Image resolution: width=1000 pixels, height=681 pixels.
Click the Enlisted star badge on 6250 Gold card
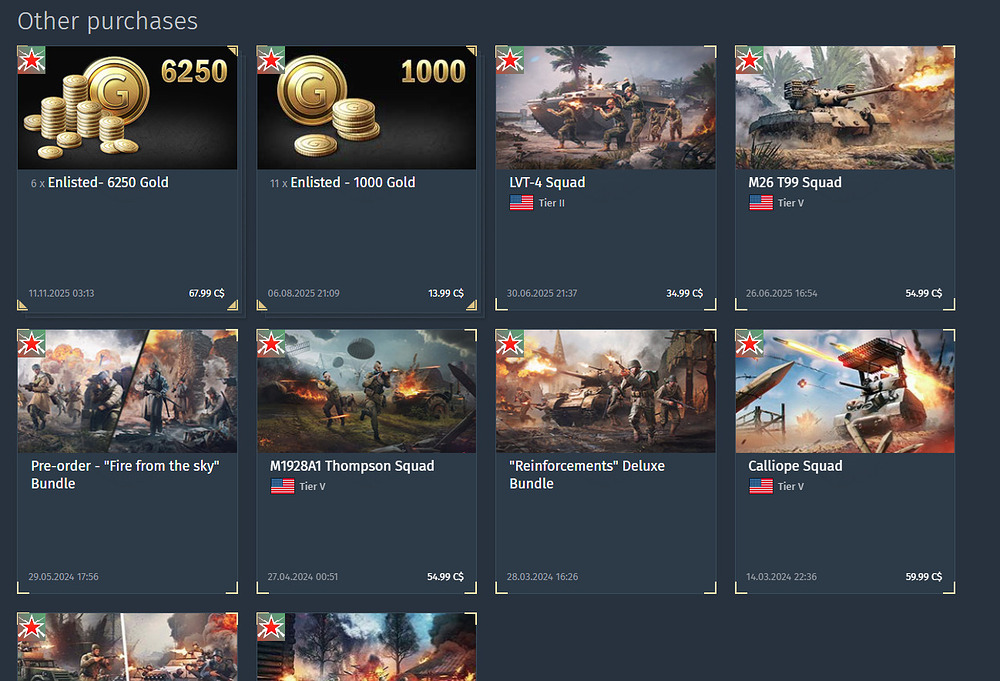click(x=31, y=60)
